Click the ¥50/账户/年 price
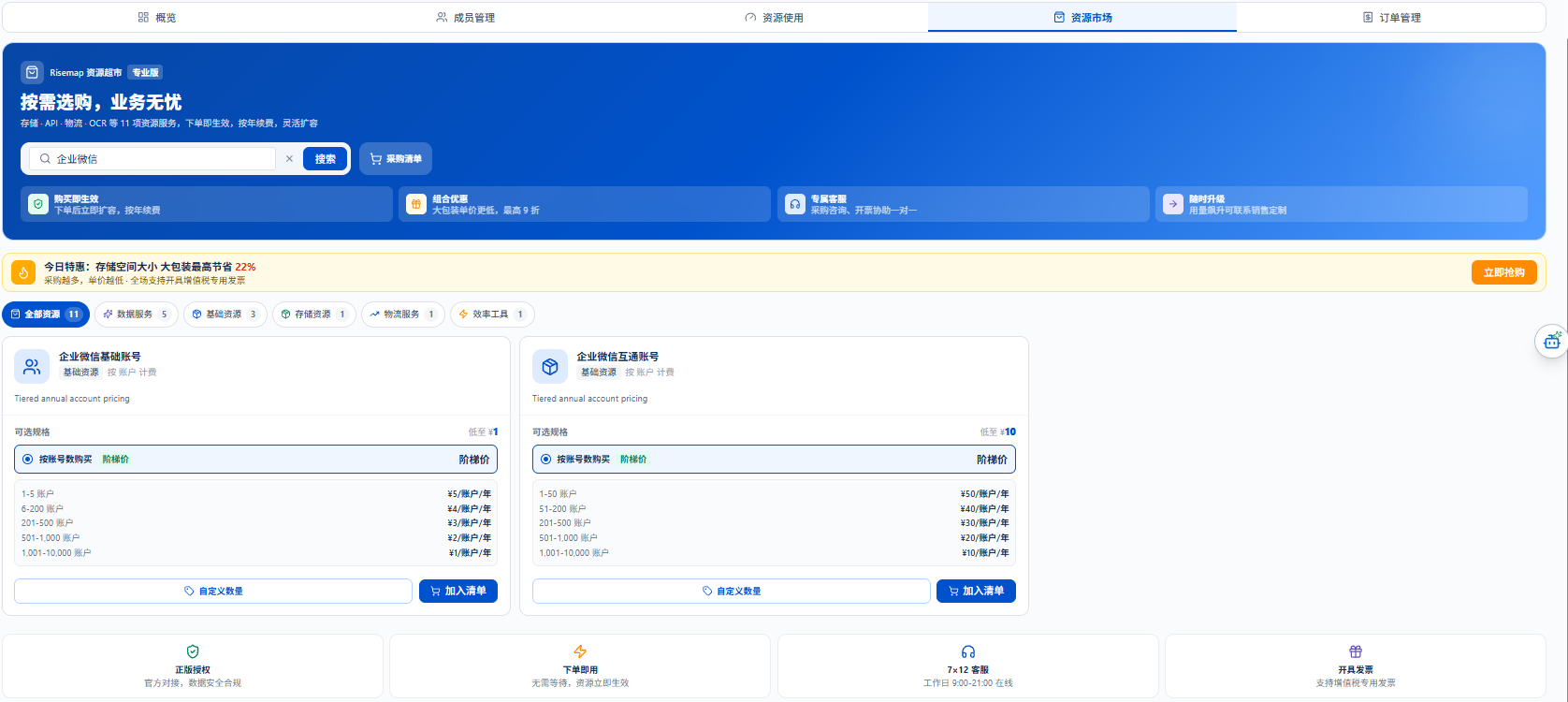The width and height of the screenshot is (1568, 702). tap(984, 494)
